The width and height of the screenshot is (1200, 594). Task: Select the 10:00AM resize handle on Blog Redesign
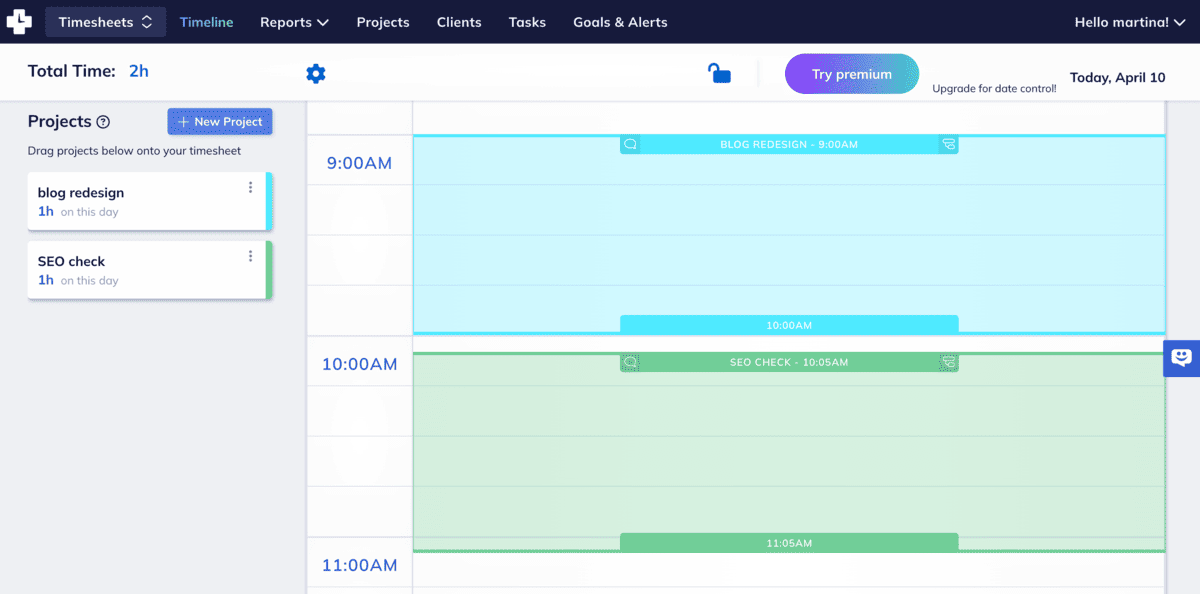pyautogui.click(x=789, y=324)
